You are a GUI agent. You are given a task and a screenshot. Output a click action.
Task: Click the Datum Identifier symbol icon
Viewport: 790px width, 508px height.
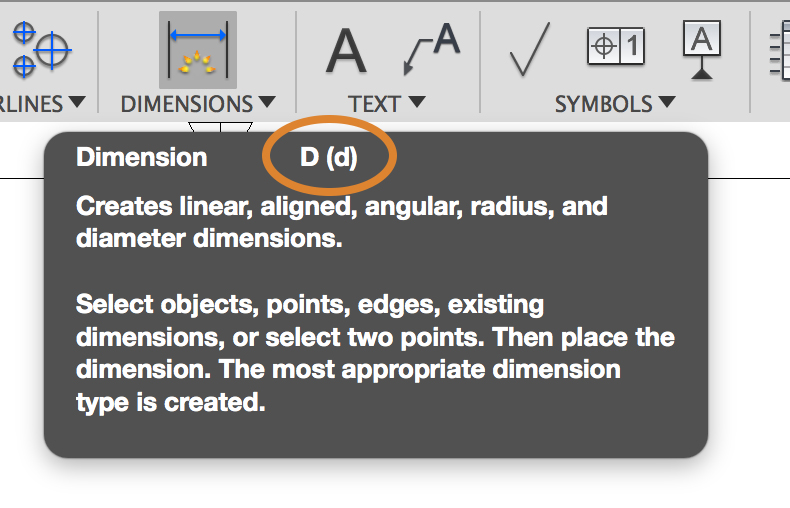[702, 48]
